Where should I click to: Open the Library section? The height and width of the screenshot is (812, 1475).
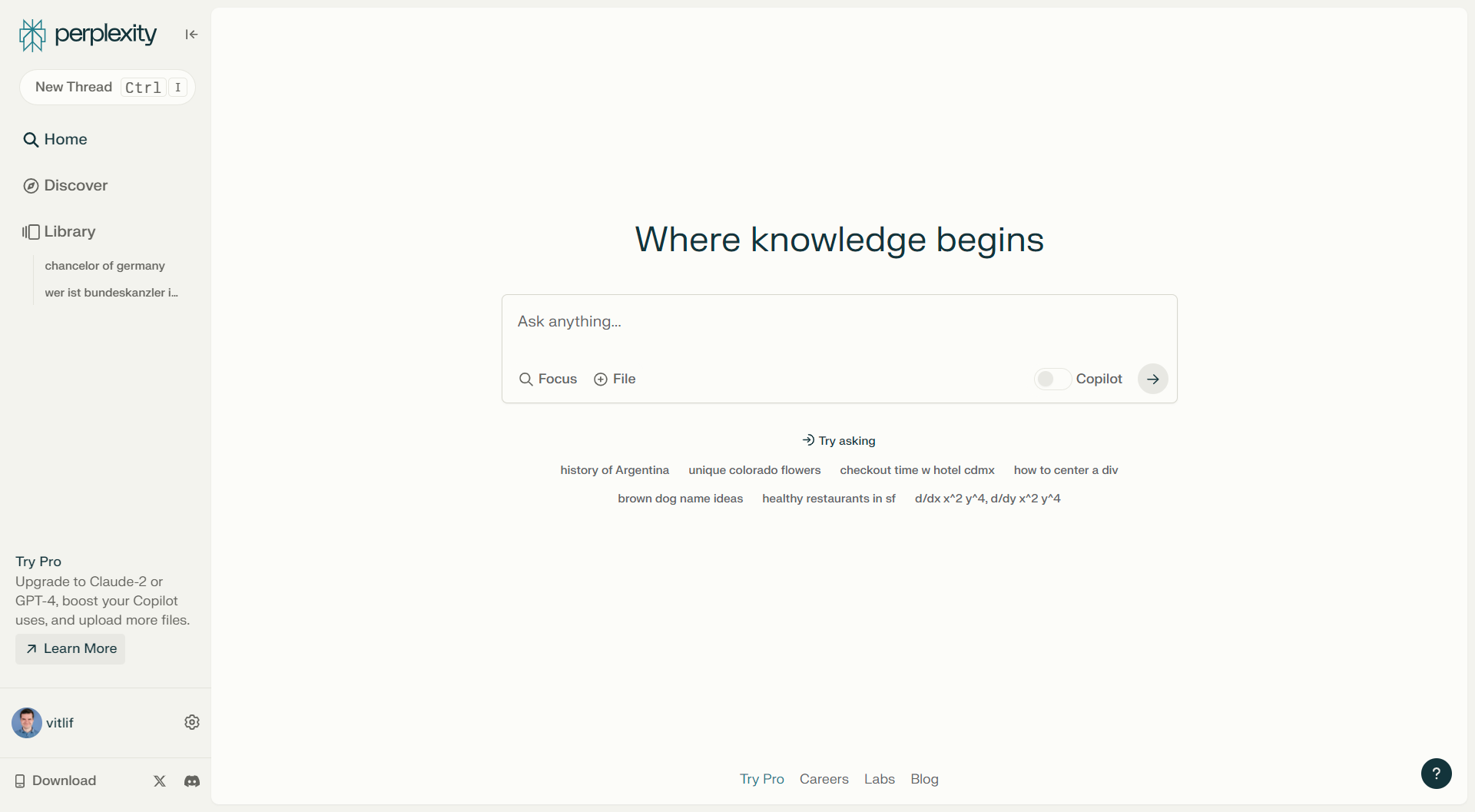(x=69, y=231)
